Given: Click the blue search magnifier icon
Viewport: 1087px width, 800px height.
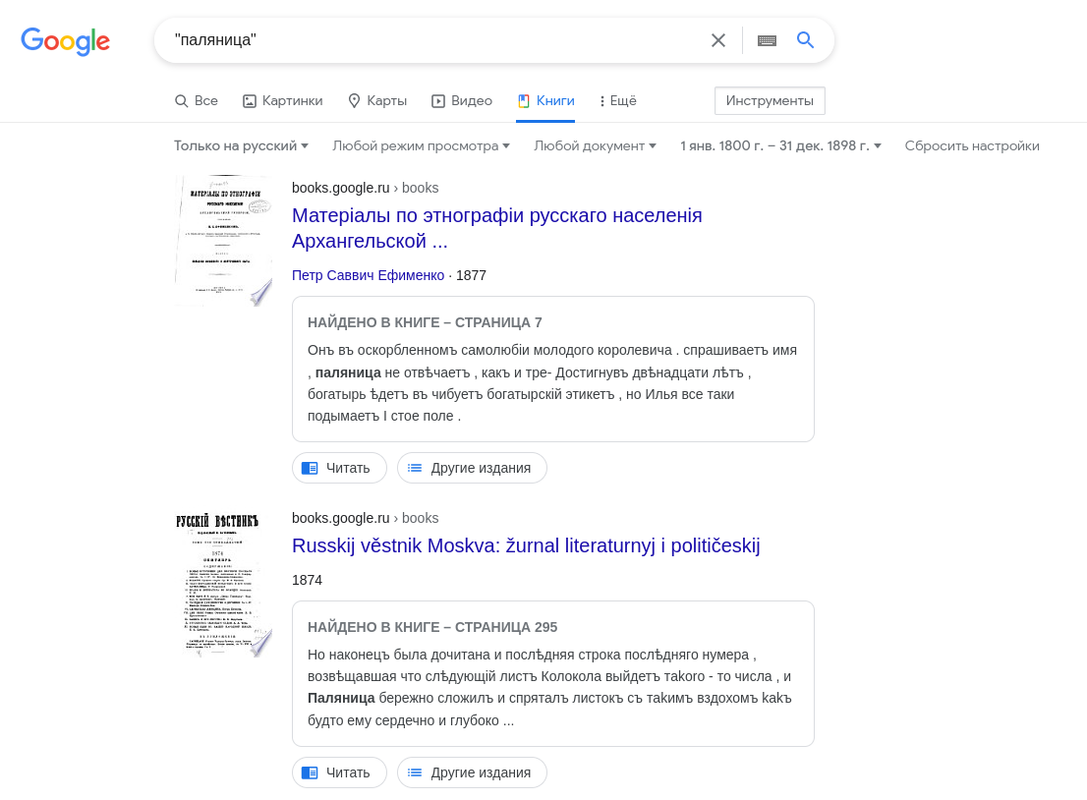Looking at the screenshot, I should (x=805, y=40).
